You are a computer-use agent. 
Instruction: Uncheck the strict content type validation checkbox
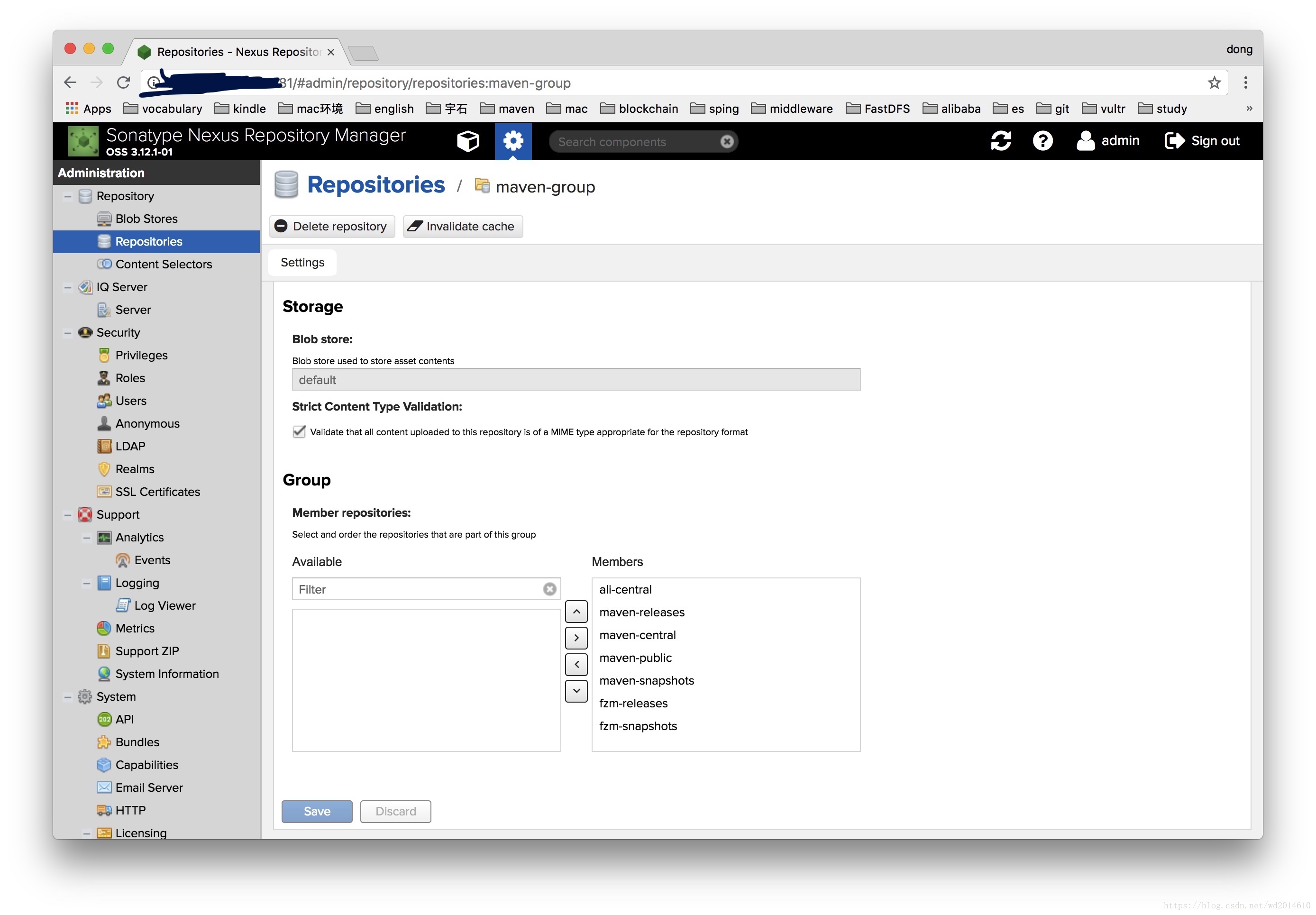tap(299, 432)
